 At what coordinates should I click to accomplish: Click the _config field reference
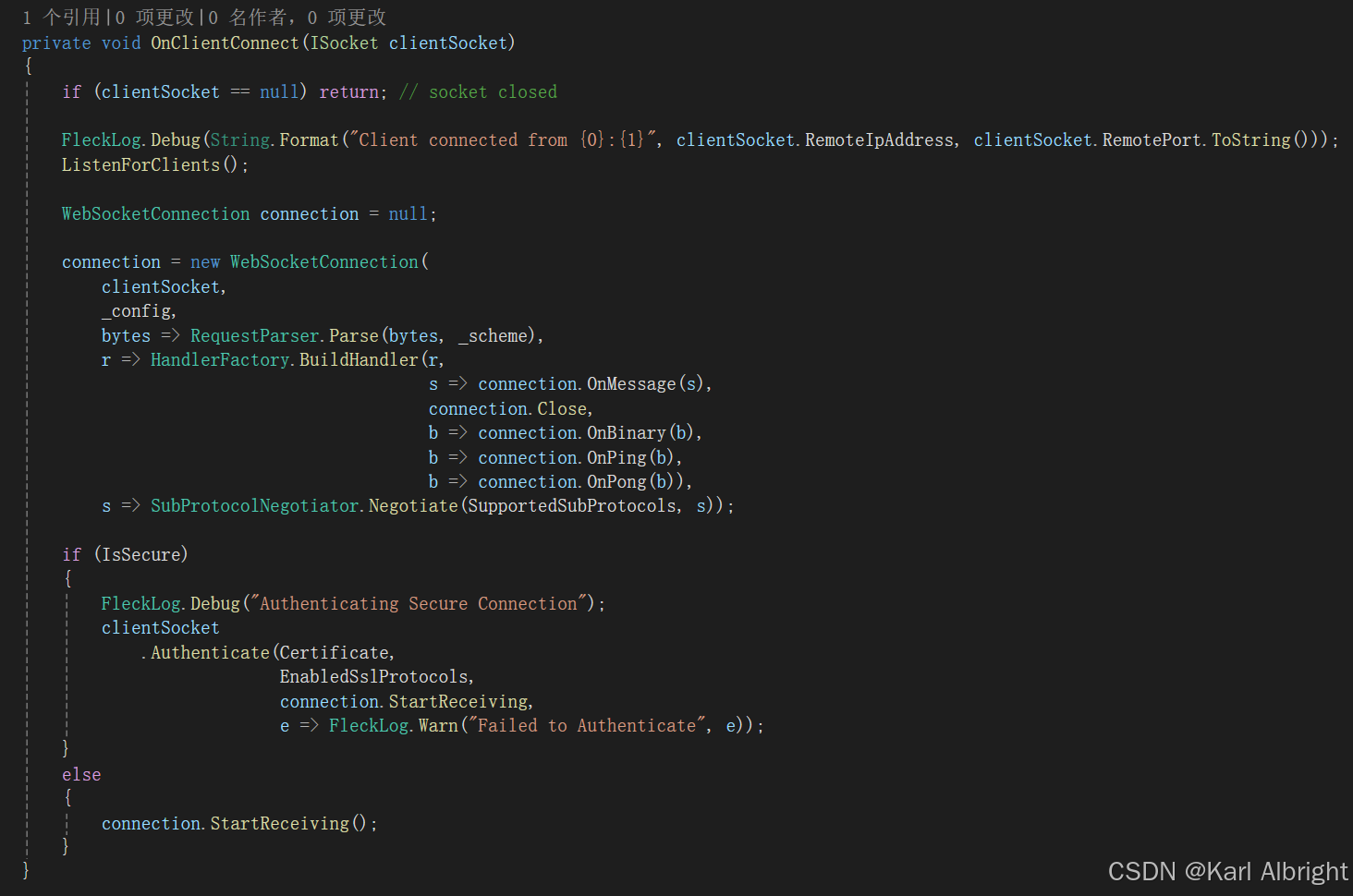[x=137, y=310]
